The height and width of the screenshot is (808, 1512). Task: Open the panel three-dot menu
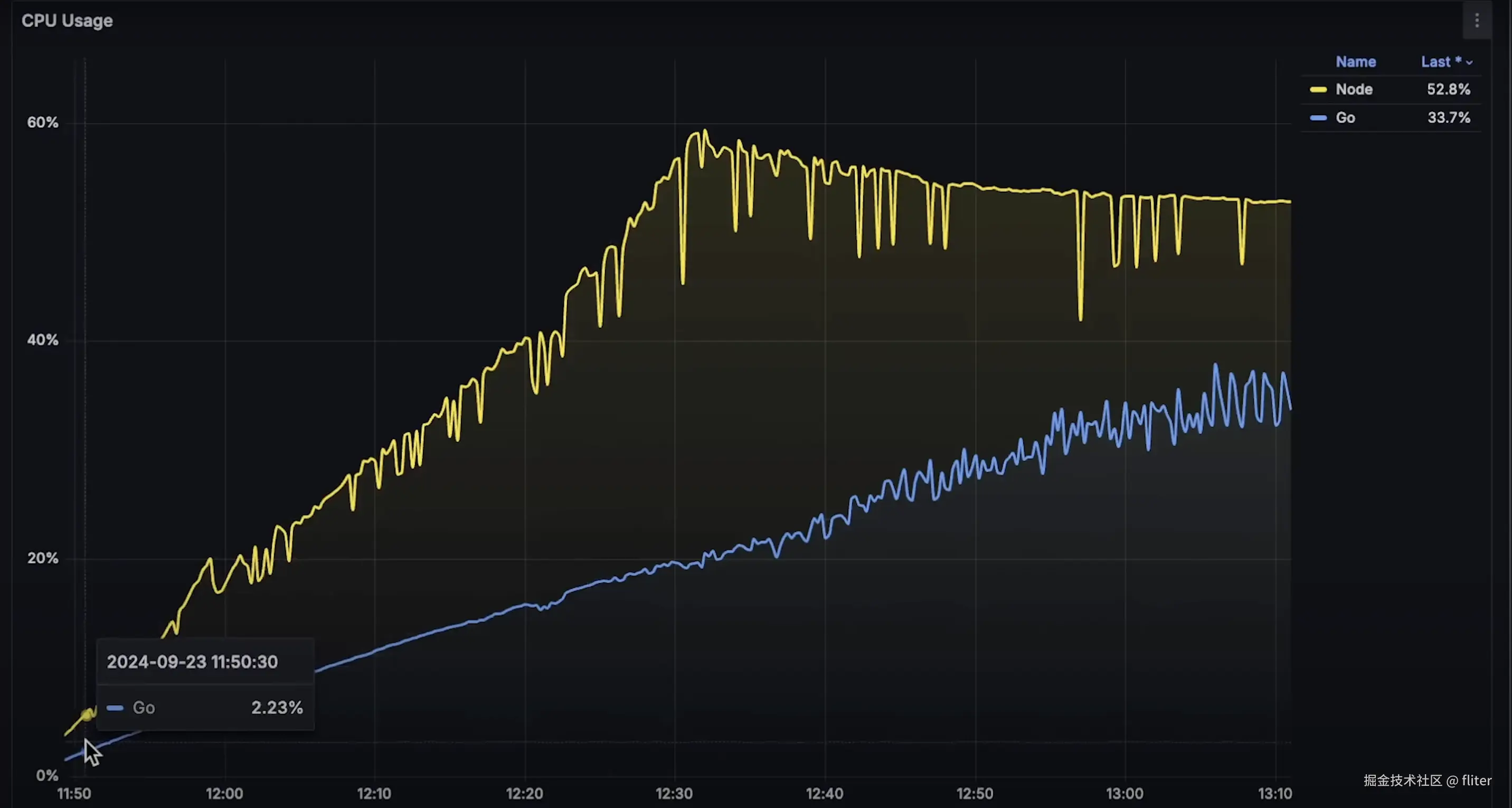(x=1477, y=21)
